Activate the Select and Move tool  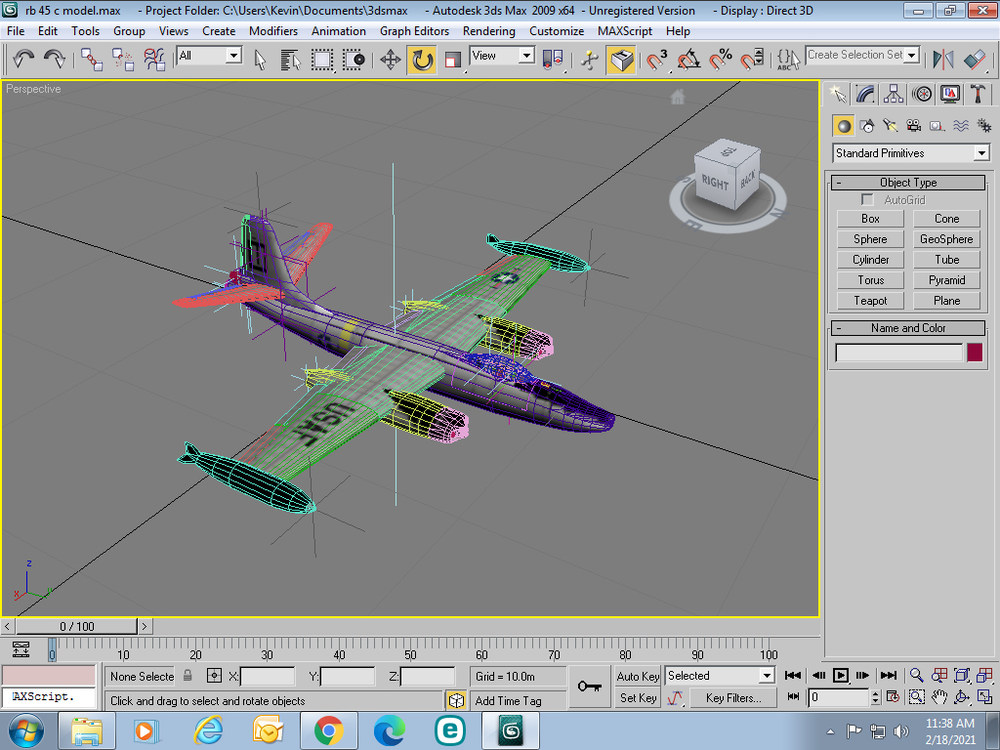click(390, 59)
